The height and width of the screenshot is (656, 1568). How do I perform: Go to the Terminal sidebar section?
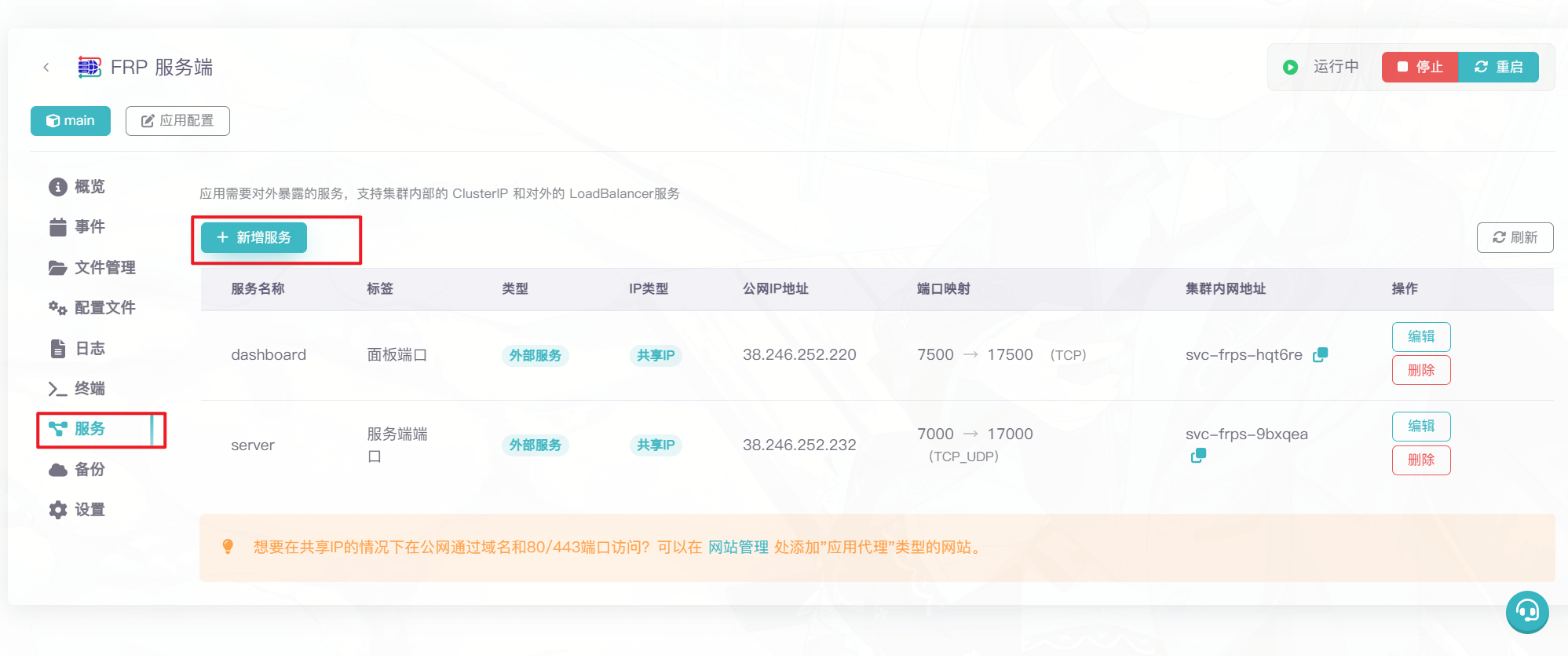click(x=89, y=389)
